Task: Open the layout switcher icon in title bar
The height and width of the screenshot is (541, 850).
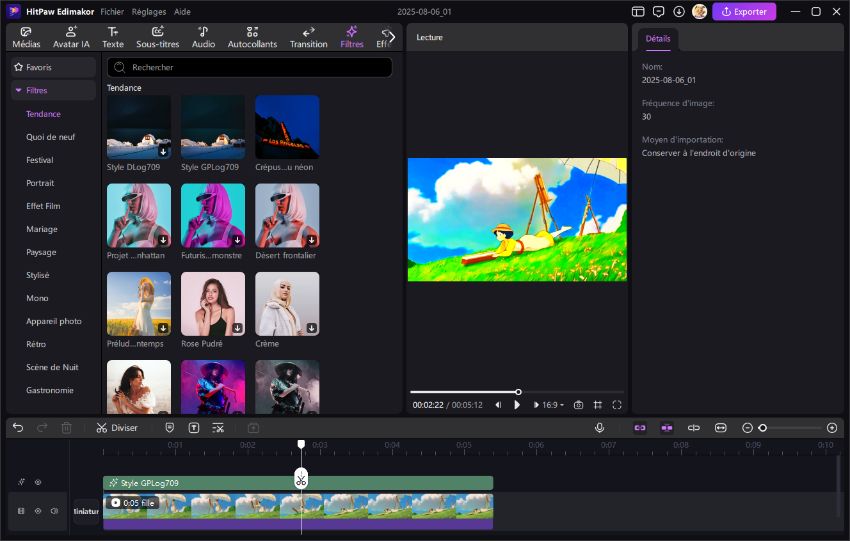Action: coord(638,11)
